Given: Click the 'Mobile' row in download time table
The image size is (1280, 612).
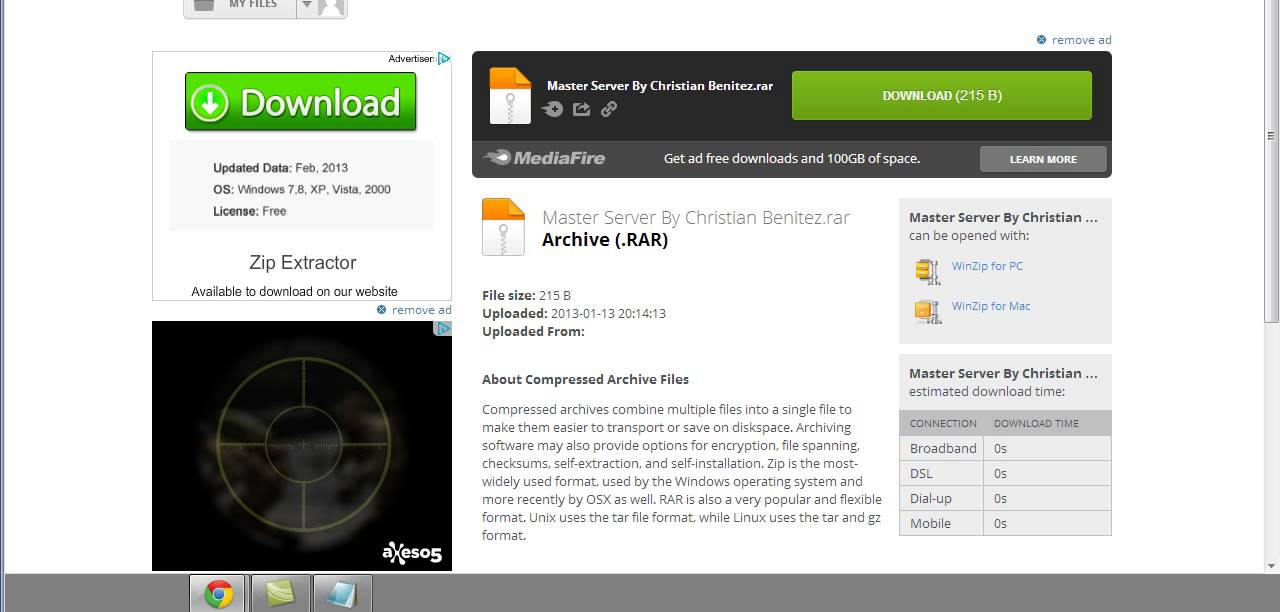Looking at the screenshot, I should (x=1005, y=523).
